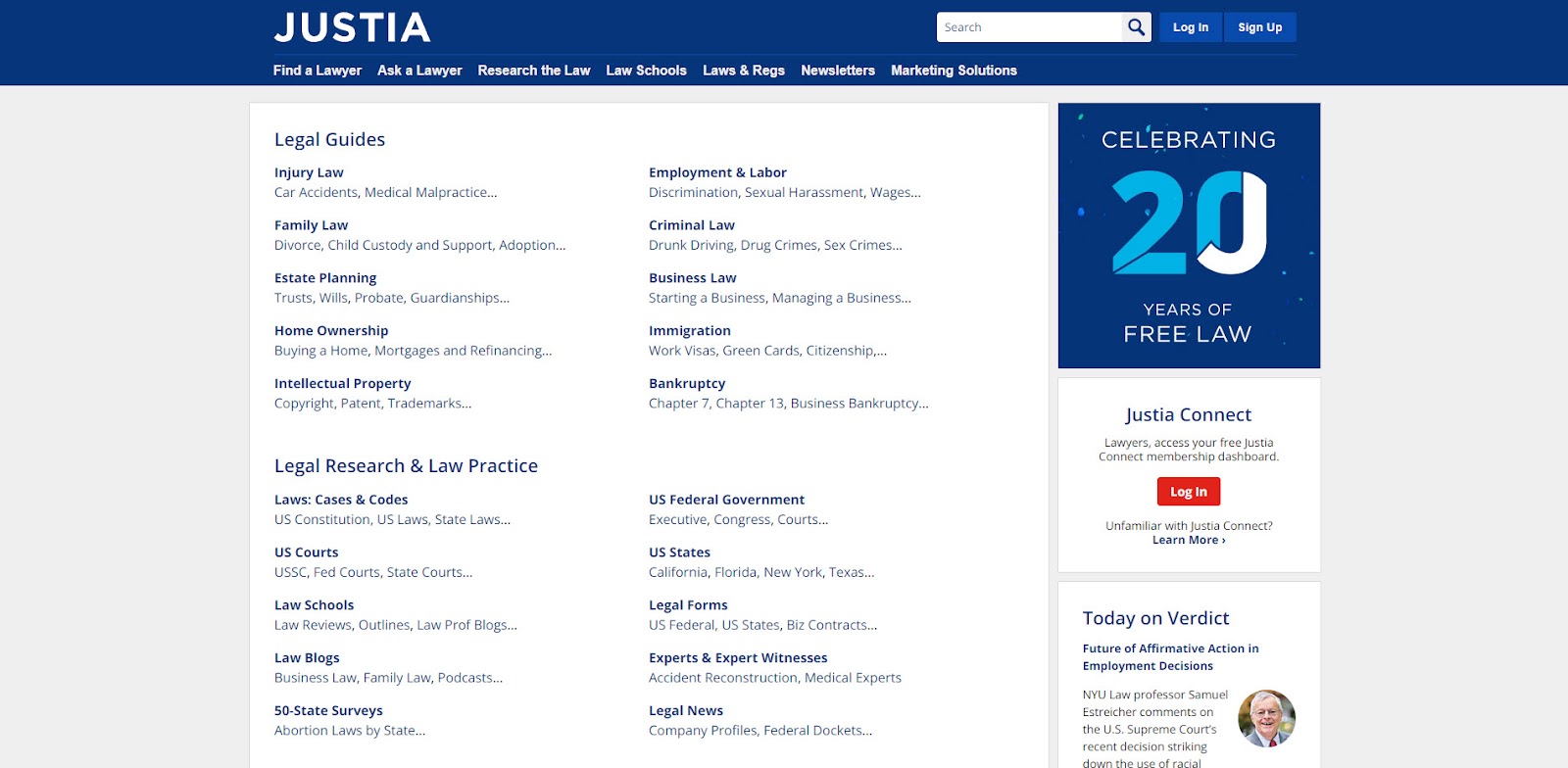The width and height of the screenshot is (1568, 768).
Task: Open the Business Law guide
Action: [692, 278]
